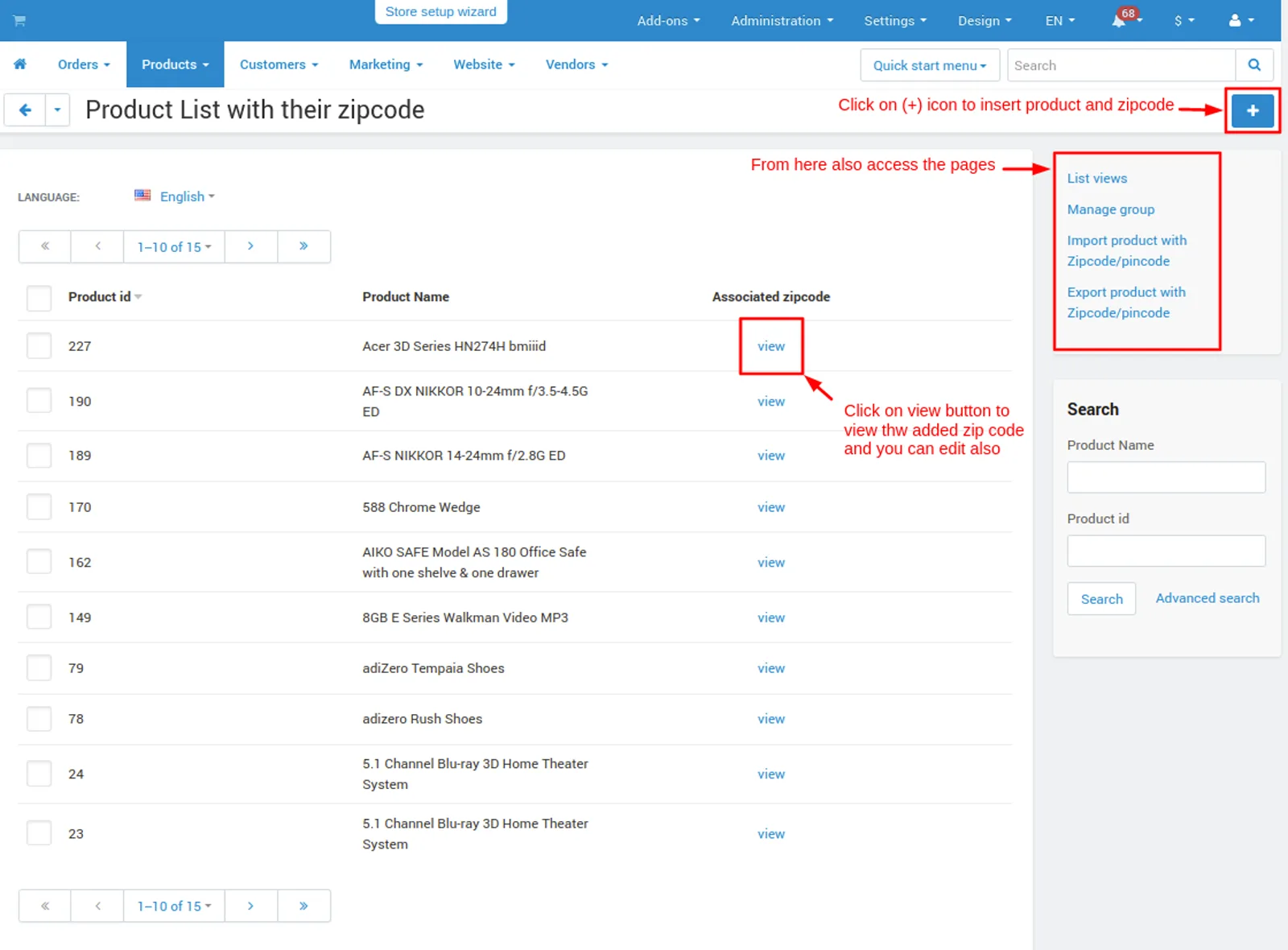Open the $ currency dropdown

tap(1184, 21)
